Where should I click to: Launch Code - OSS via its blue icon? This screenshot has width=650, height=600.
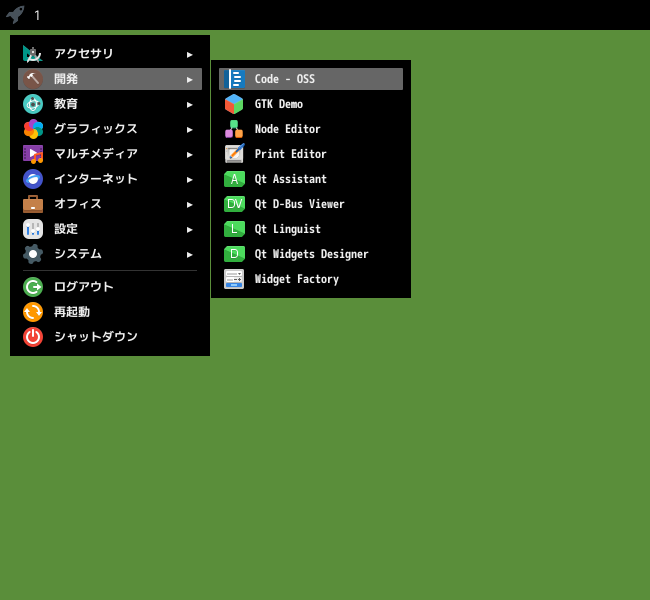coord(234,79)
